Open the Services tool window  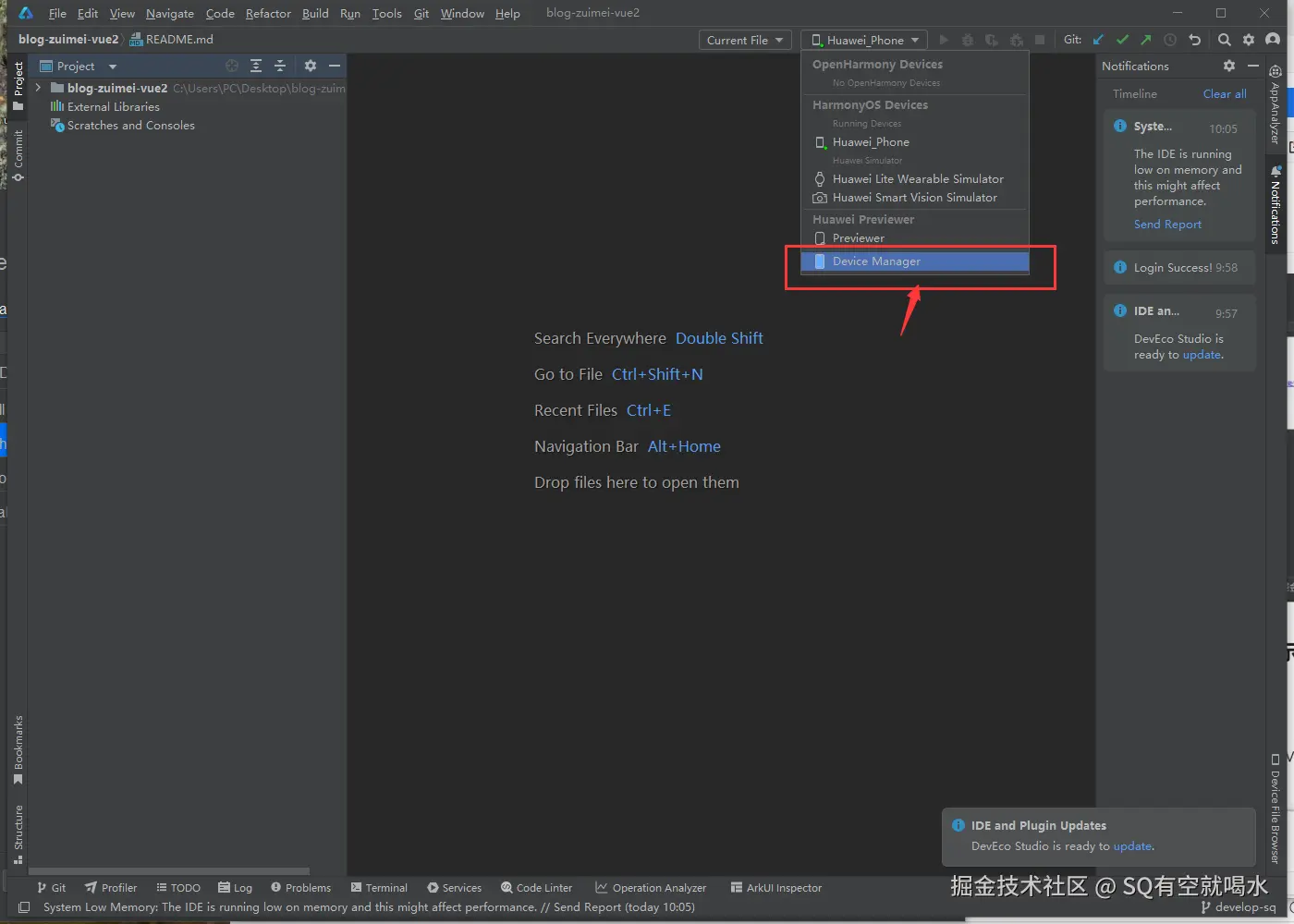pyautogui.click(x=454, y=887)
